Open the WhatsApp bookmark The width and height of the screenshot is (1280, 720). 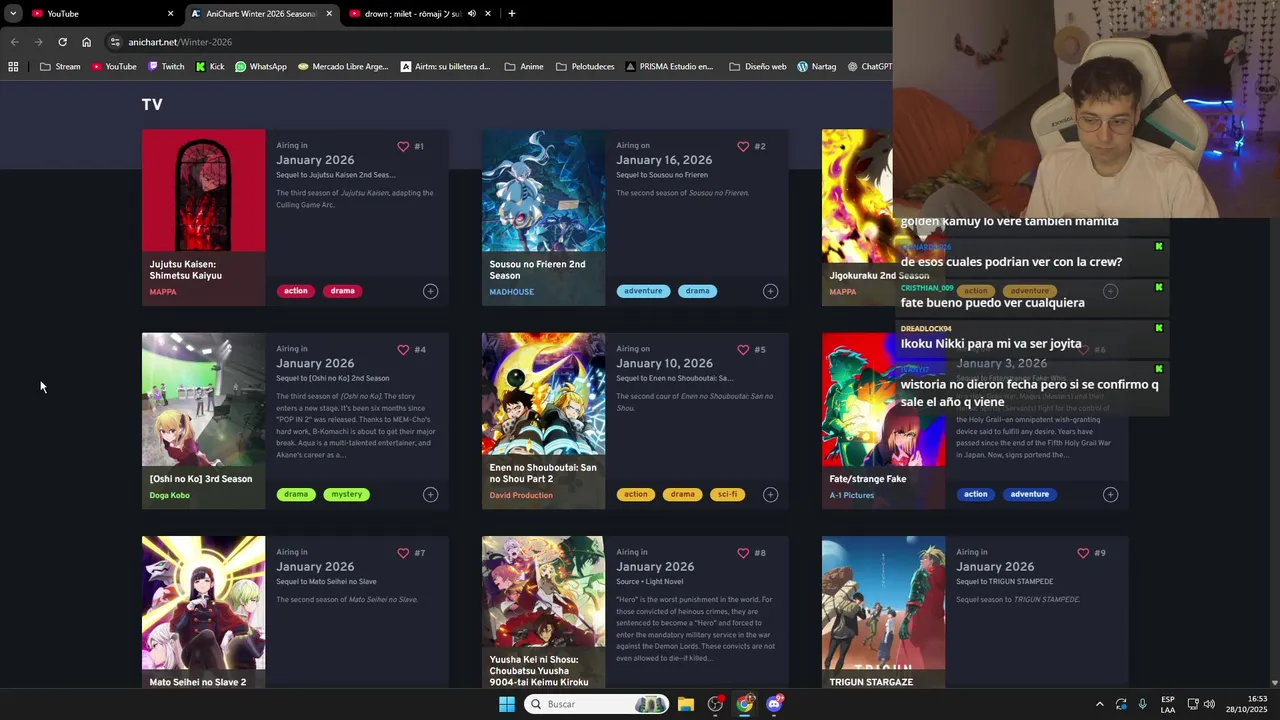coord(261,67)
